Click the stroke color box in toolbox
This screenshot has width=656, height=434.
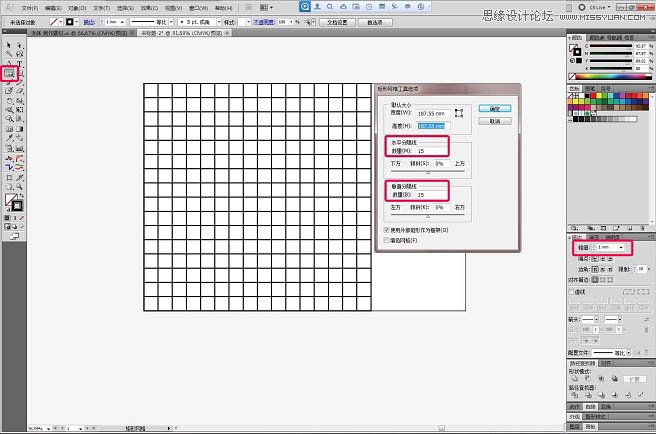(17, 205)
